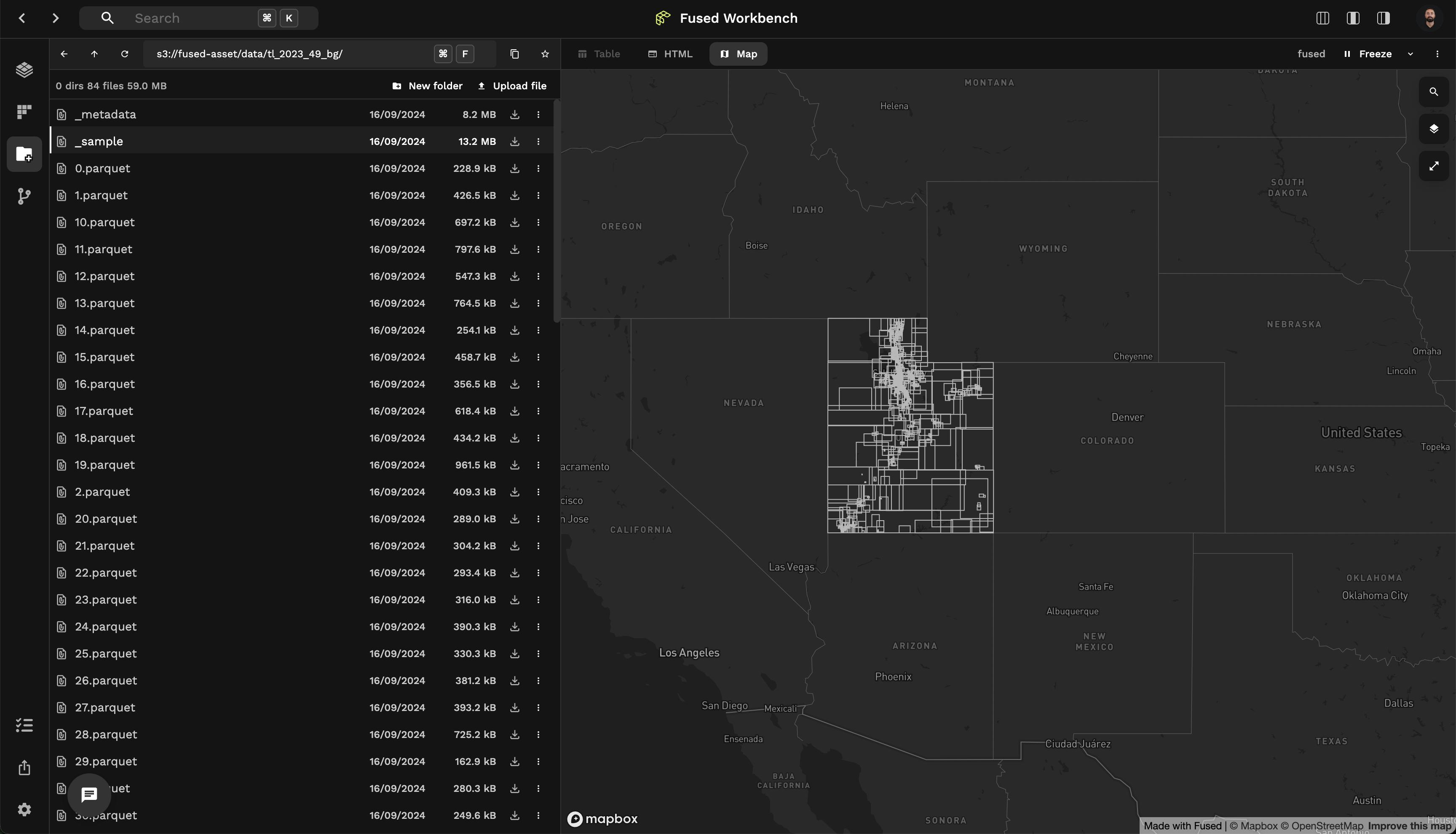This screenshot has height=834, width=1456.
Task: Click the file list scrollbar
Action: (x=556, y=211)
